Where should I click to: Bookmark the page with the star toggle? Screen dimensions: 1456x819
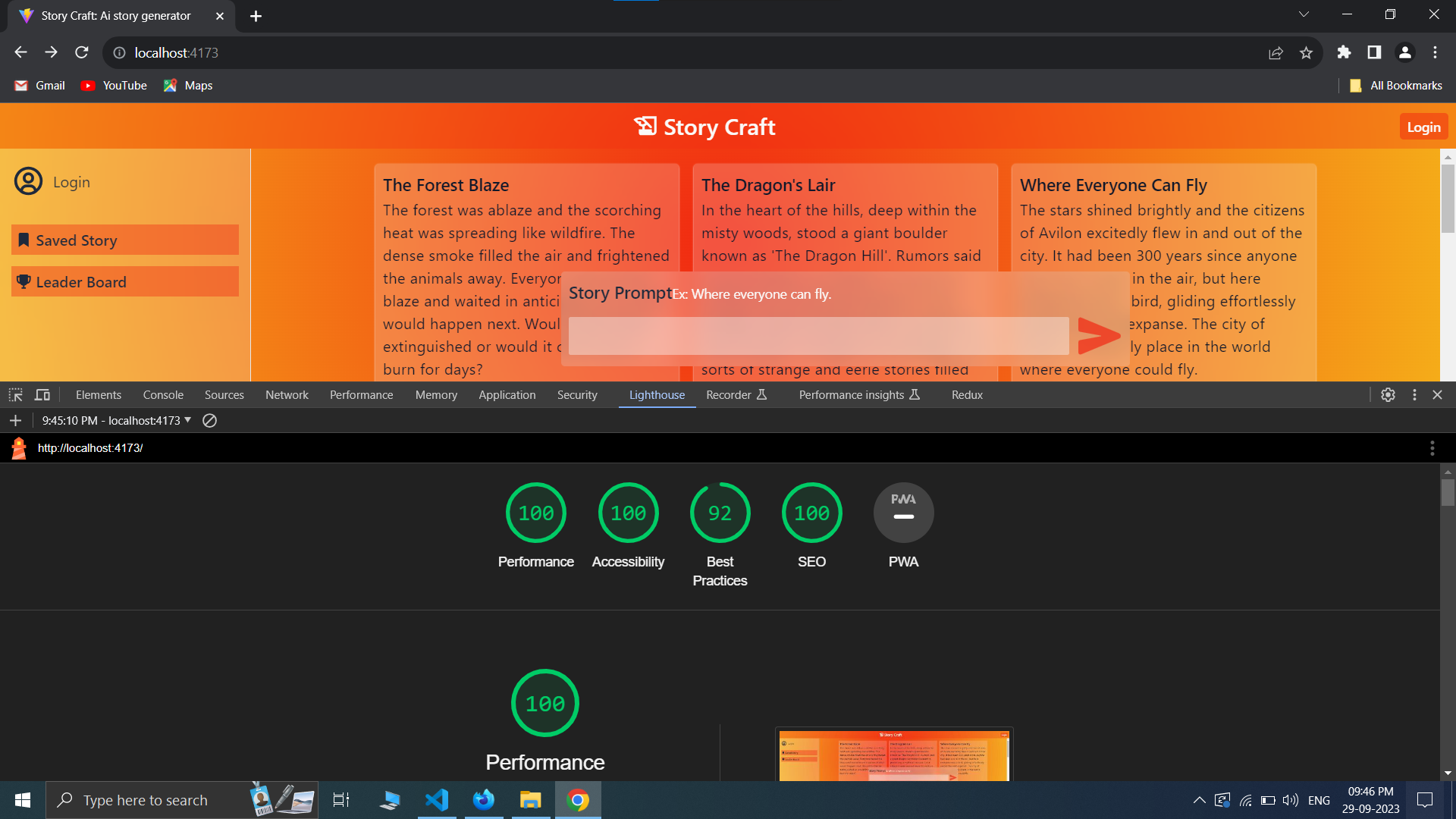point(1307,52)
